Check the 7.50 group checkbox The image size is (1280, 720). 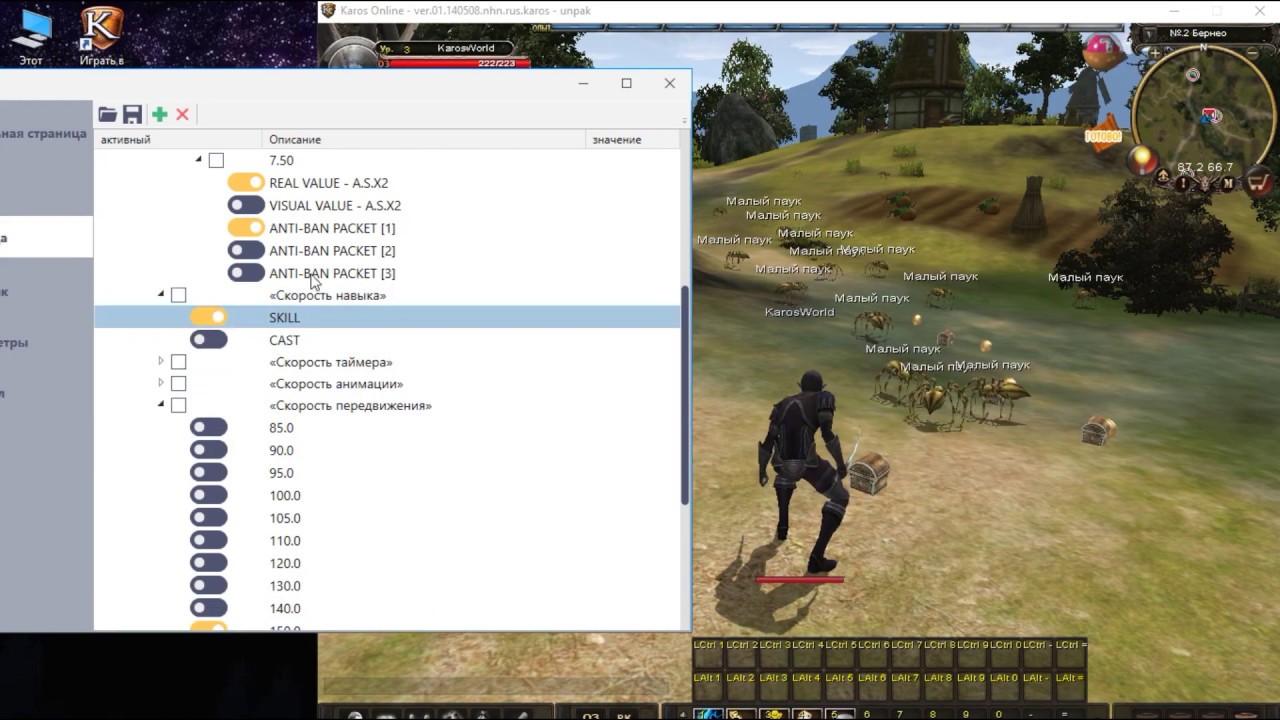(x=216, y=160)
